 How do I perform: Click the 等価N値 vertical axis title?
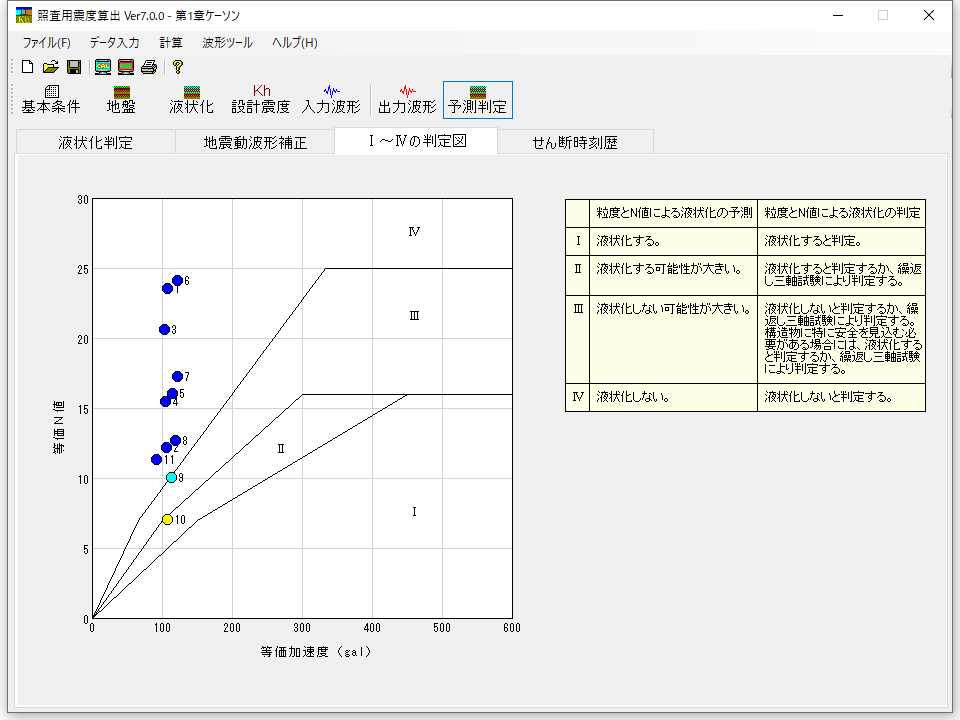[59, 427]
